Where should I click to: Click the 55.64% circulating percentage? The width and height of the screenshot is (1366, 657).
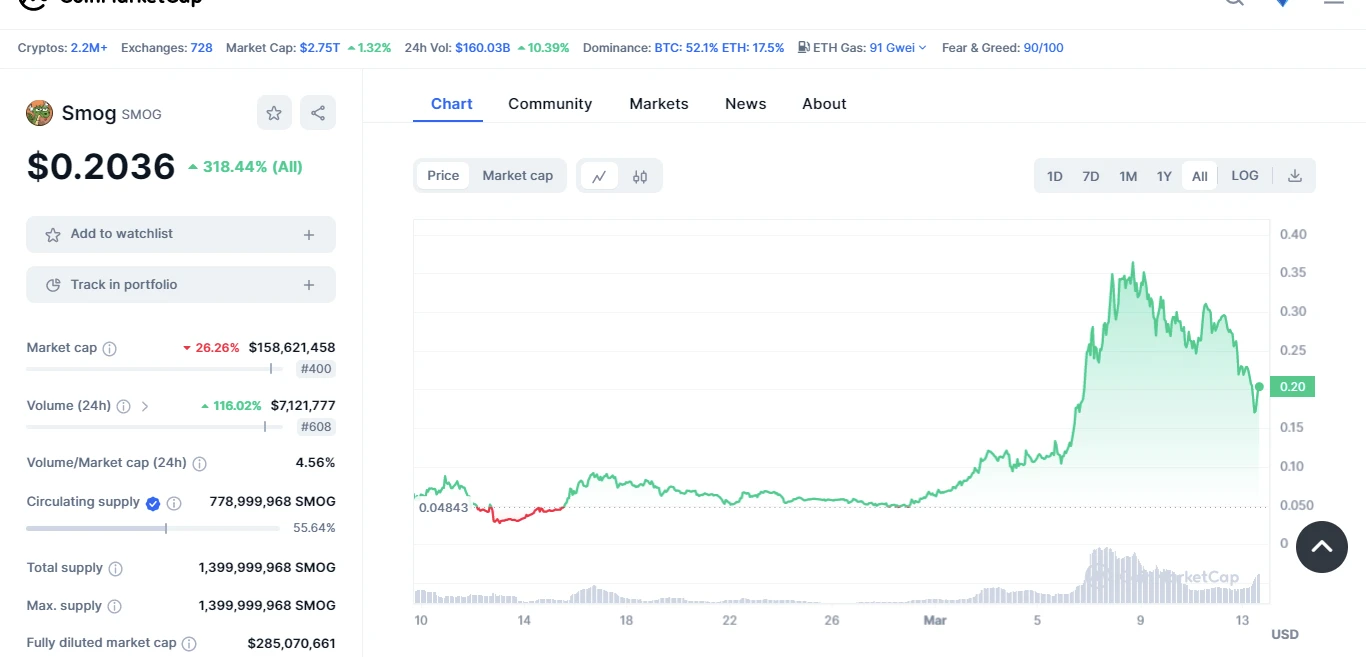point(314,528)
